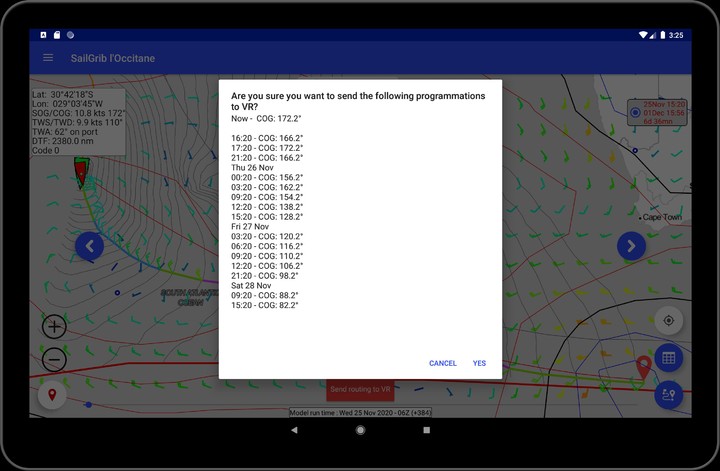
Task: Tap the red waypoint pin button
Action: [52, 395]
